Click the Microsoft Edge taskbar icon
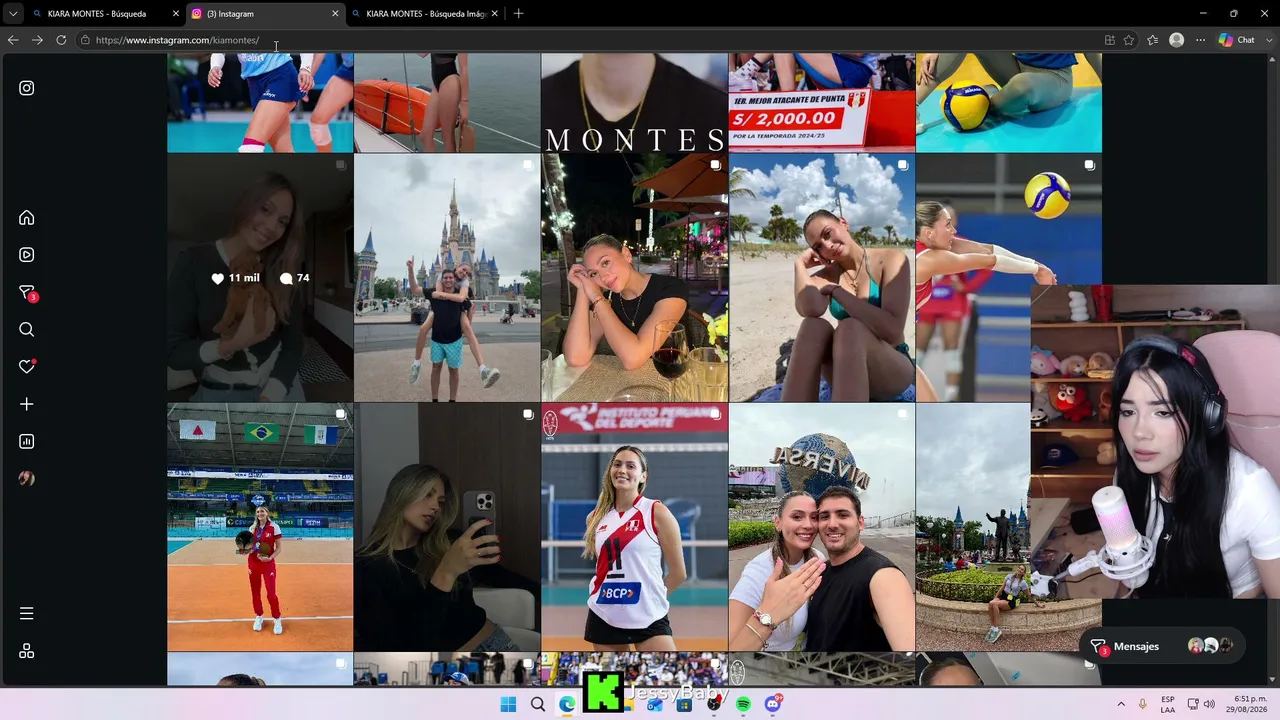The image size is (1280, 720). click(567, 704)
